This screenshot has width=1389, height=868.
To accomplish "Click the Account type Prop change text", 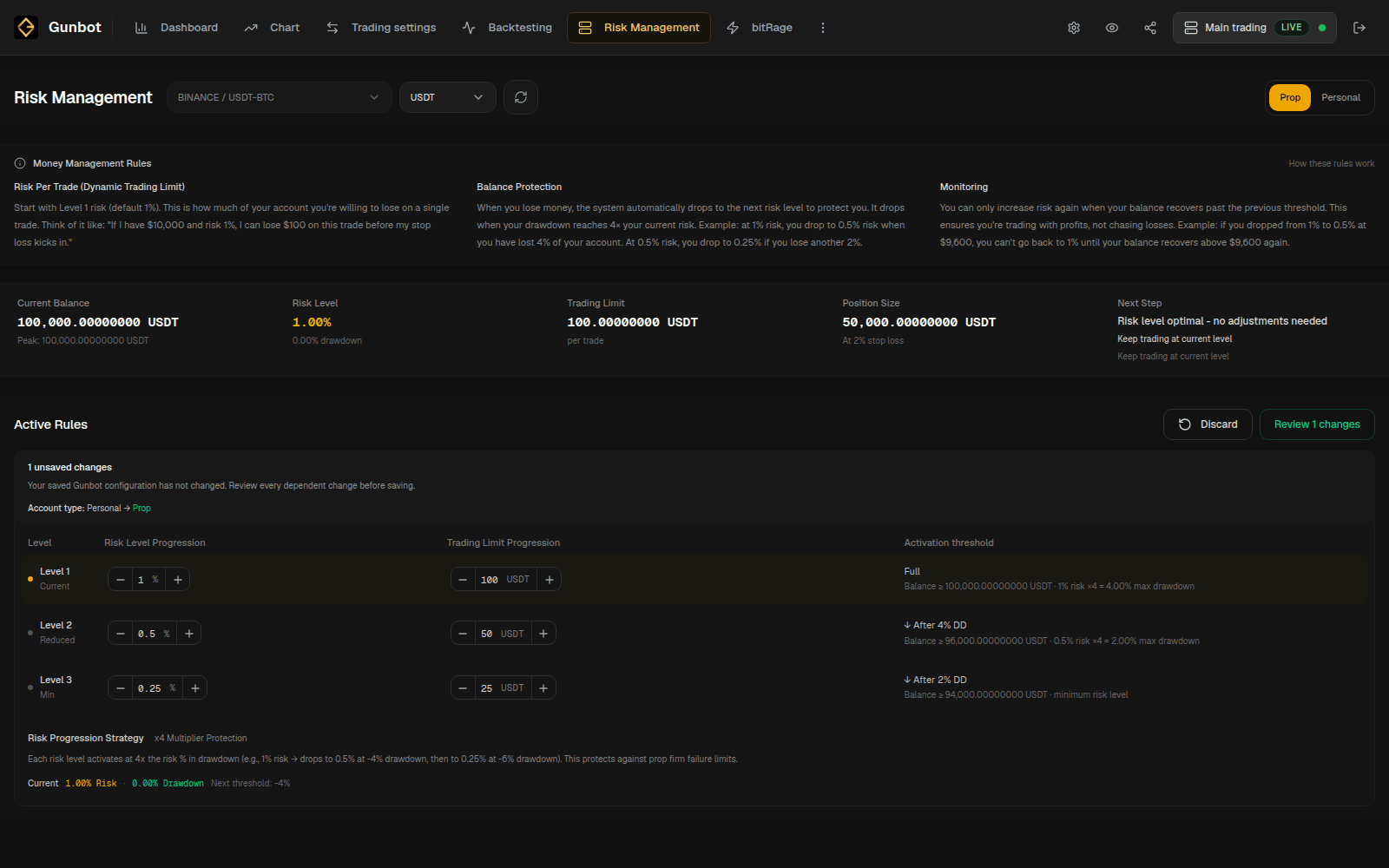I will click(x=89, y=508).
